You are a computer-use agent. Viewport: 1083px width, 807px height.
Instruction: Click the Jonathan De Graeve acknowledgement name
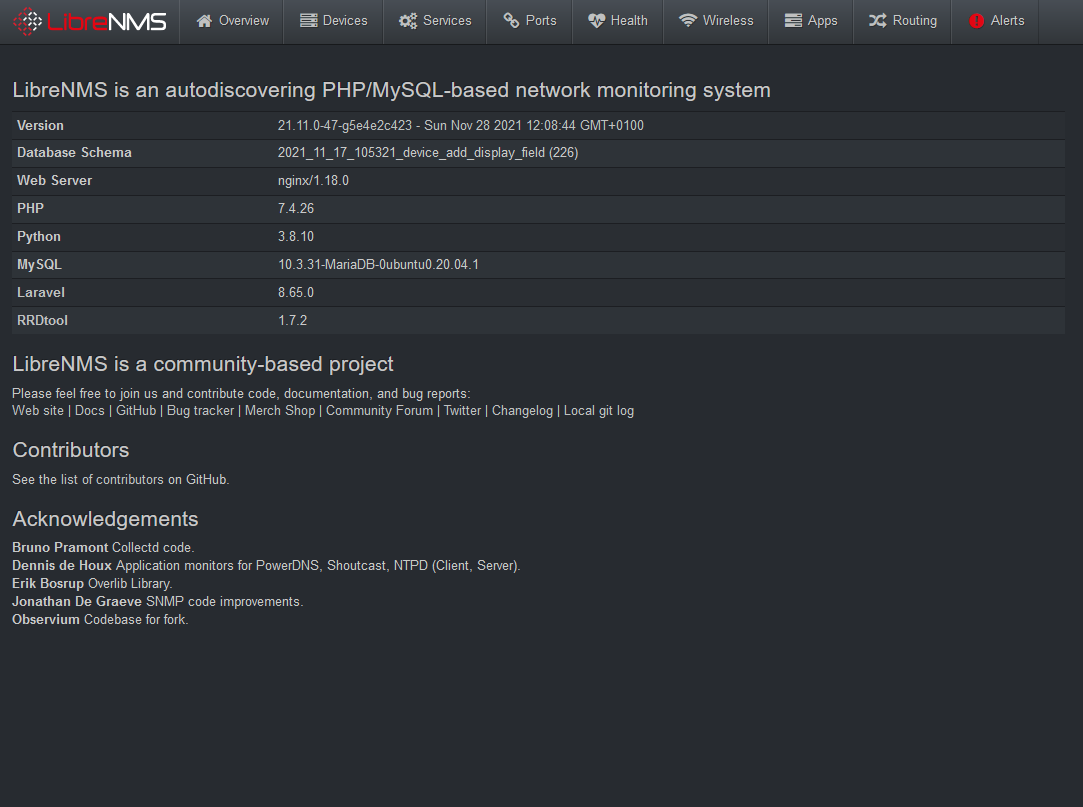[77, 601]
